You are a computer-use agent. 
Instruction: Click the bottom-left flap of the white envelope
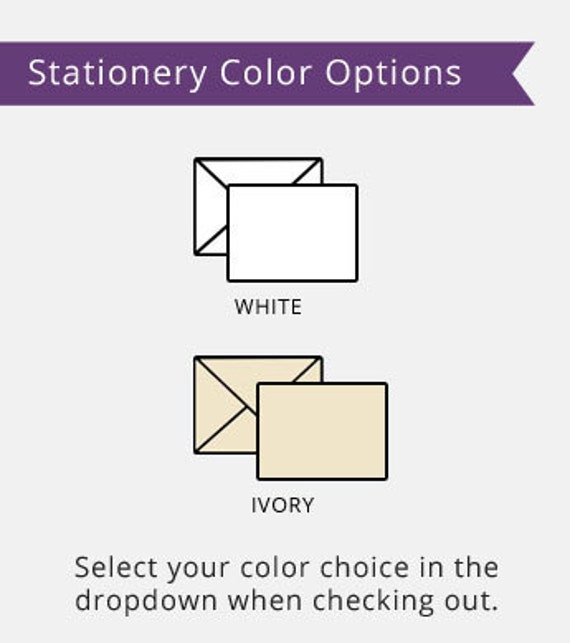point(211,241)
